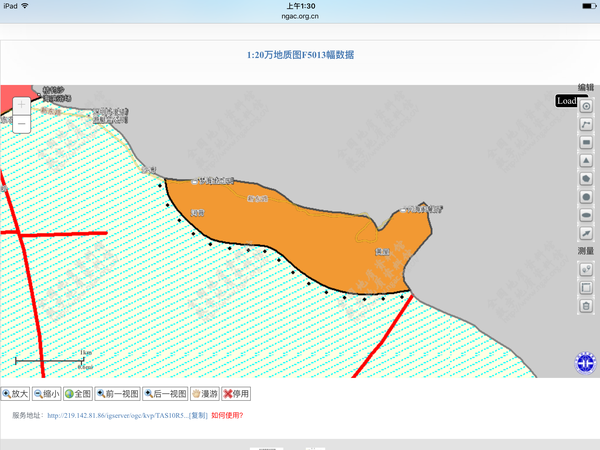
Task: Select the draw point tool
Action: [x=586, y=106]
